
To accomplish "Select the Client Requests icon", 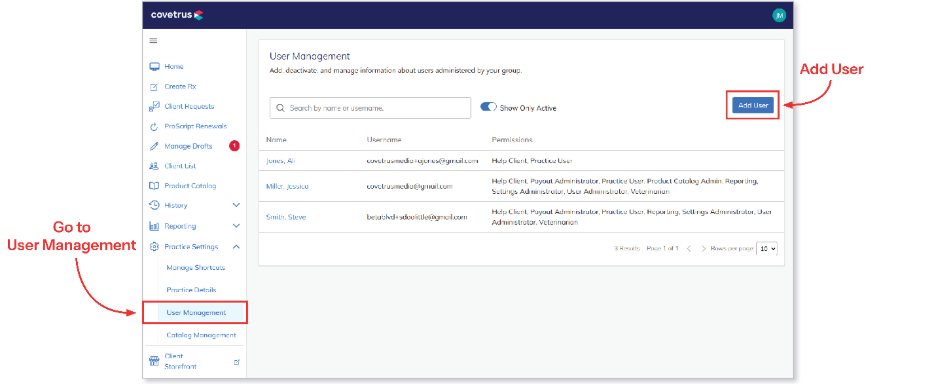I will [154, 106].
